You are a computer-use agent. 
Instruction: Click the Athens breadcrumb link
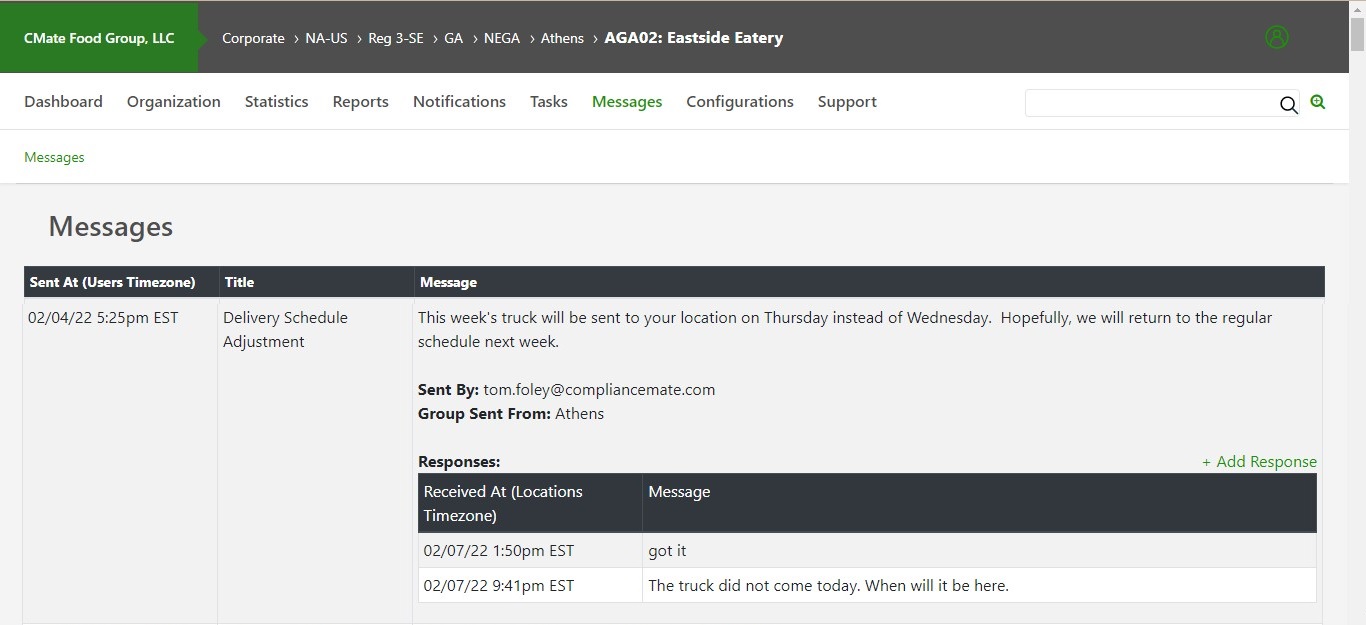pos(562,38)
